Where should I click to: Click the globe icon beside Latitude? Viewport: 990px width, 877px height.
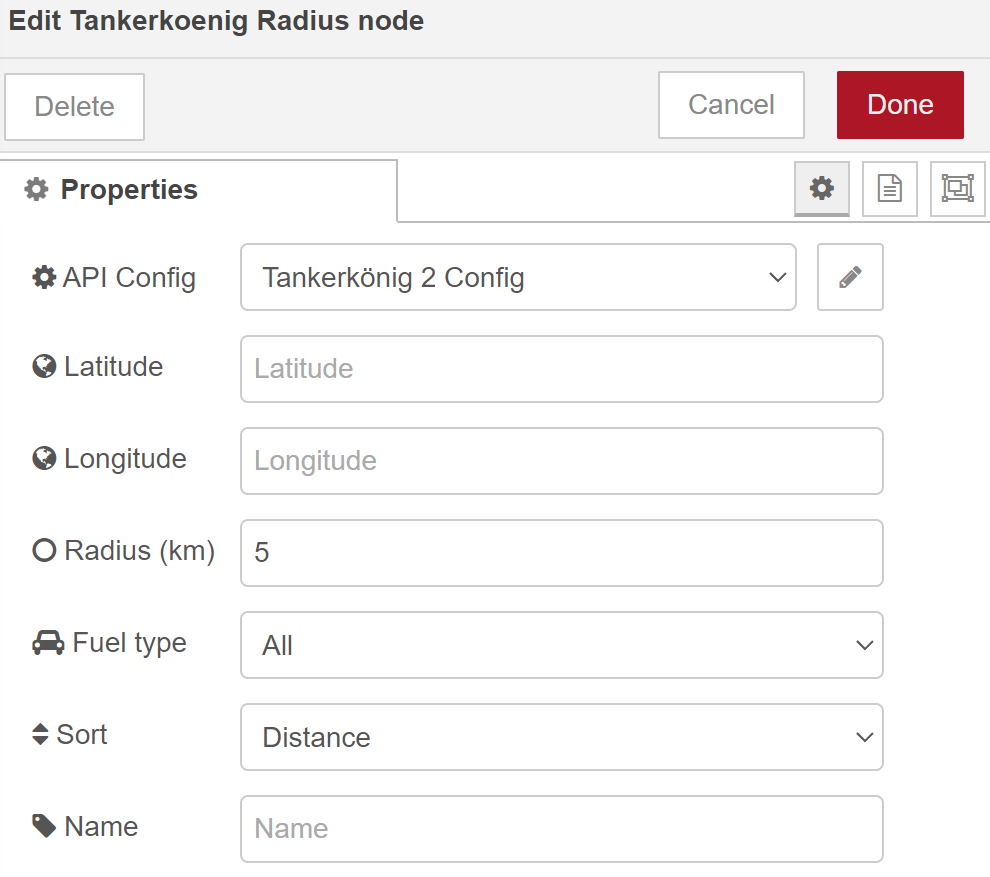coord(44,366)
